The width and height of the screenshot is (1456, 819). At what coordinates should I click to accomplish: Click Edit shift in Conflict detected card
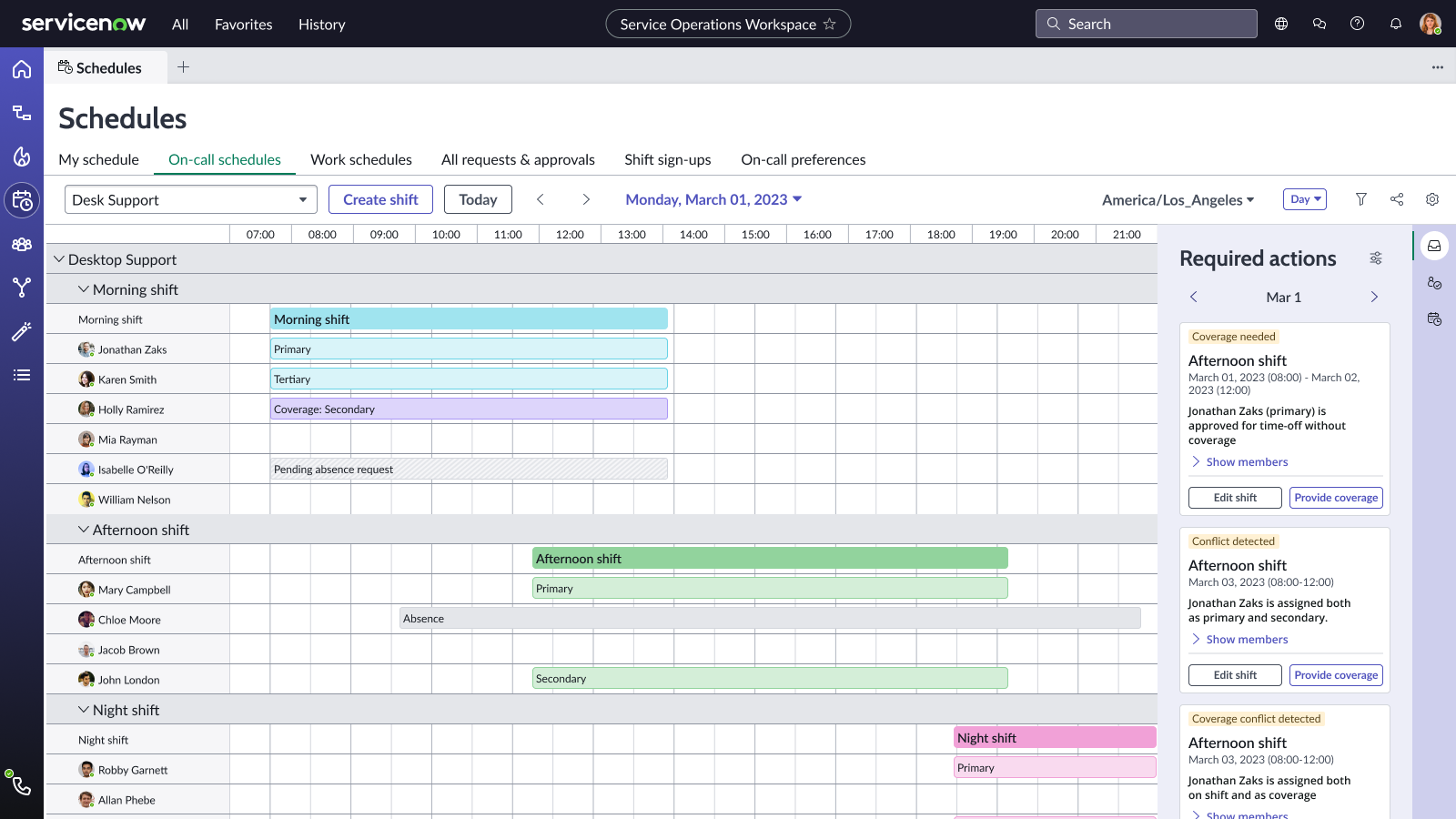coord(1235,675)
